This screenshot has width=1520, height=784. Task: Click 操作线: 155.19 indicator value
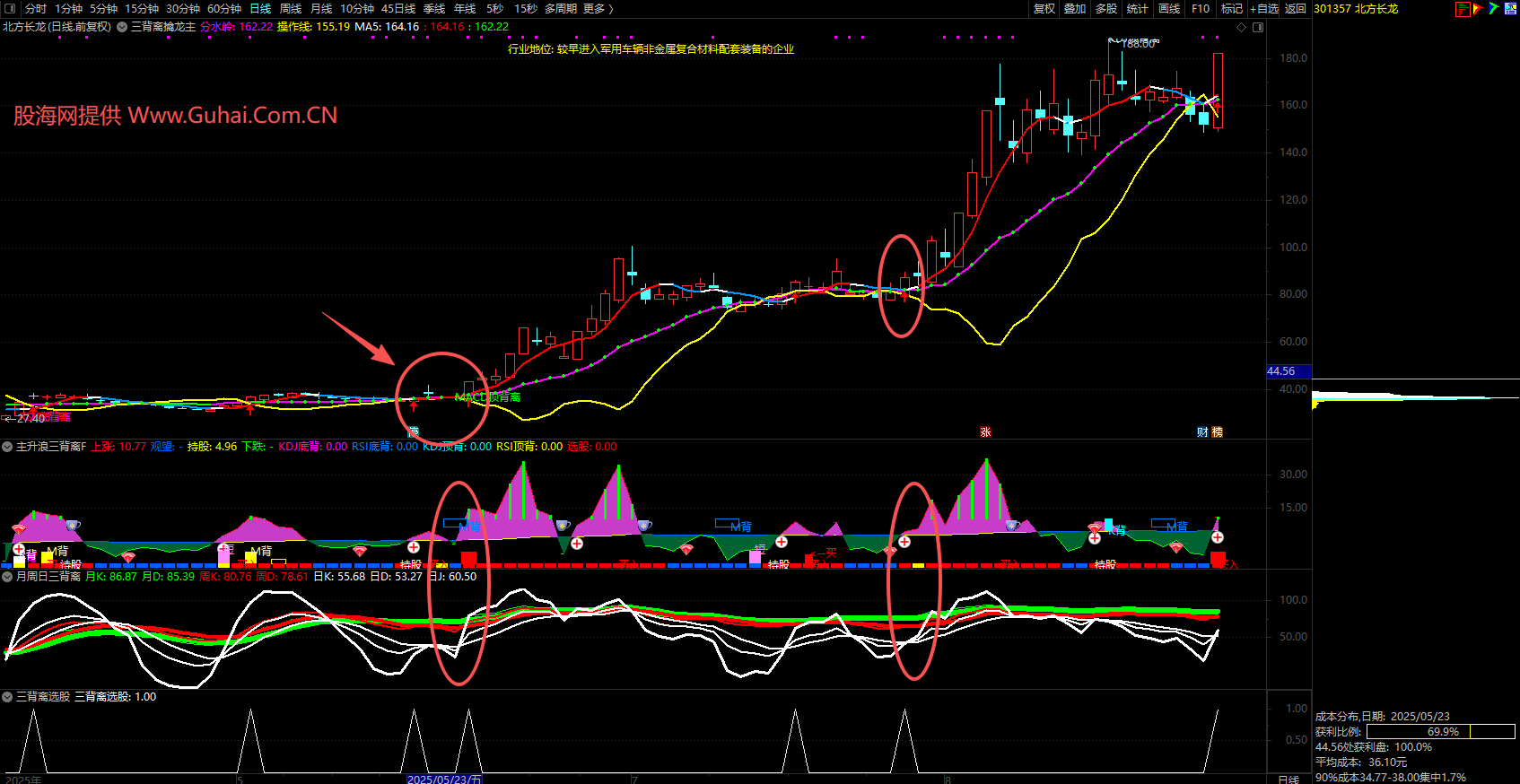point(313,27)
